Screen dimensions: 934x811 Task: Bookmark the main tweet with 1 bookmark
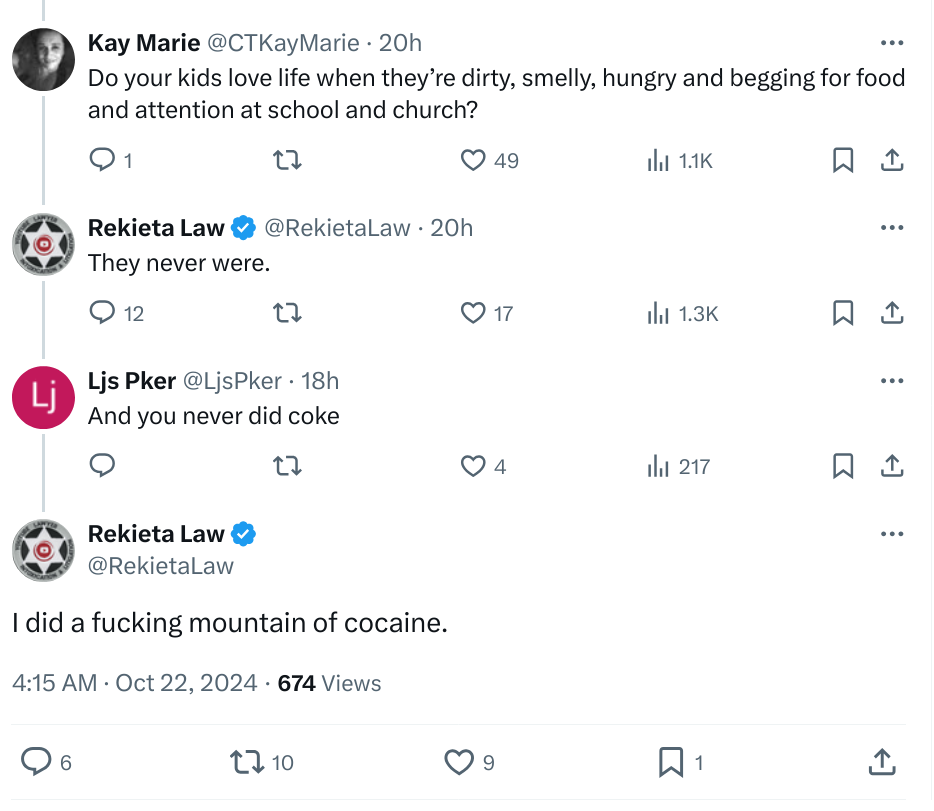point(671,762)
